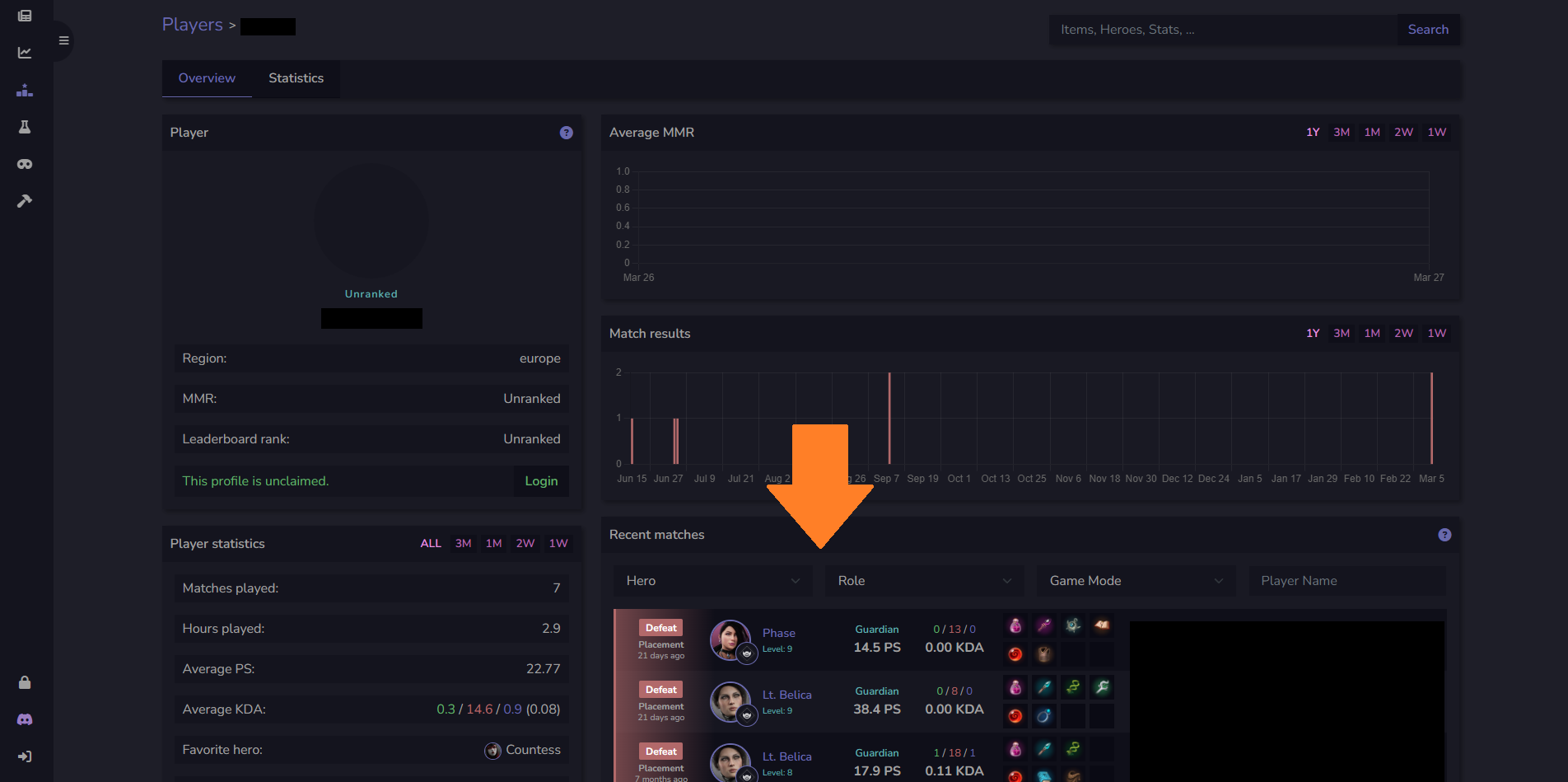
Task: Select the Overview tab
Action: pyautogui.click(x=207, y=78)
